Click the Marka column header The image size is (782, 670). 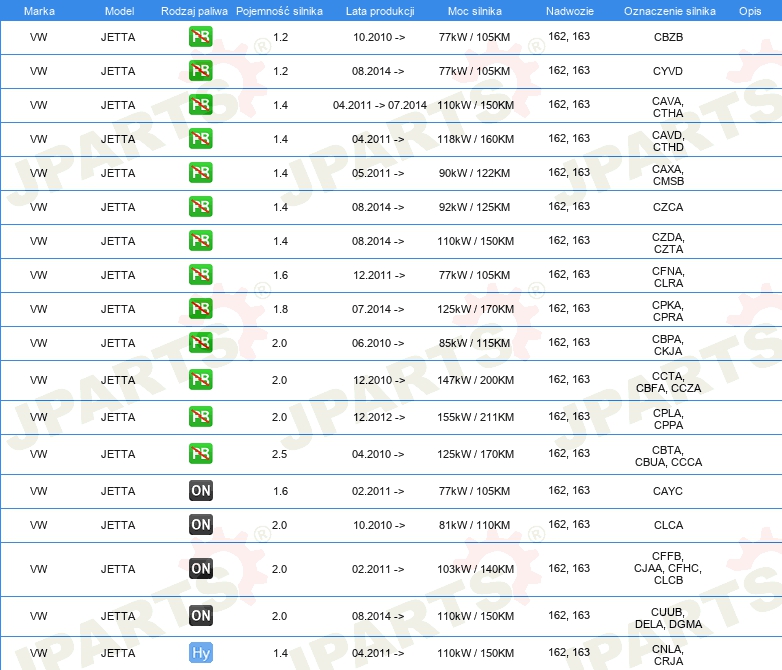tap(39, 11)
